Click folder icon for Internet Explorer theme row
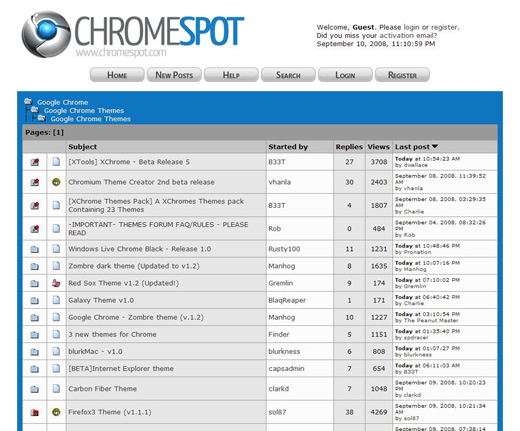 (34, 369)
